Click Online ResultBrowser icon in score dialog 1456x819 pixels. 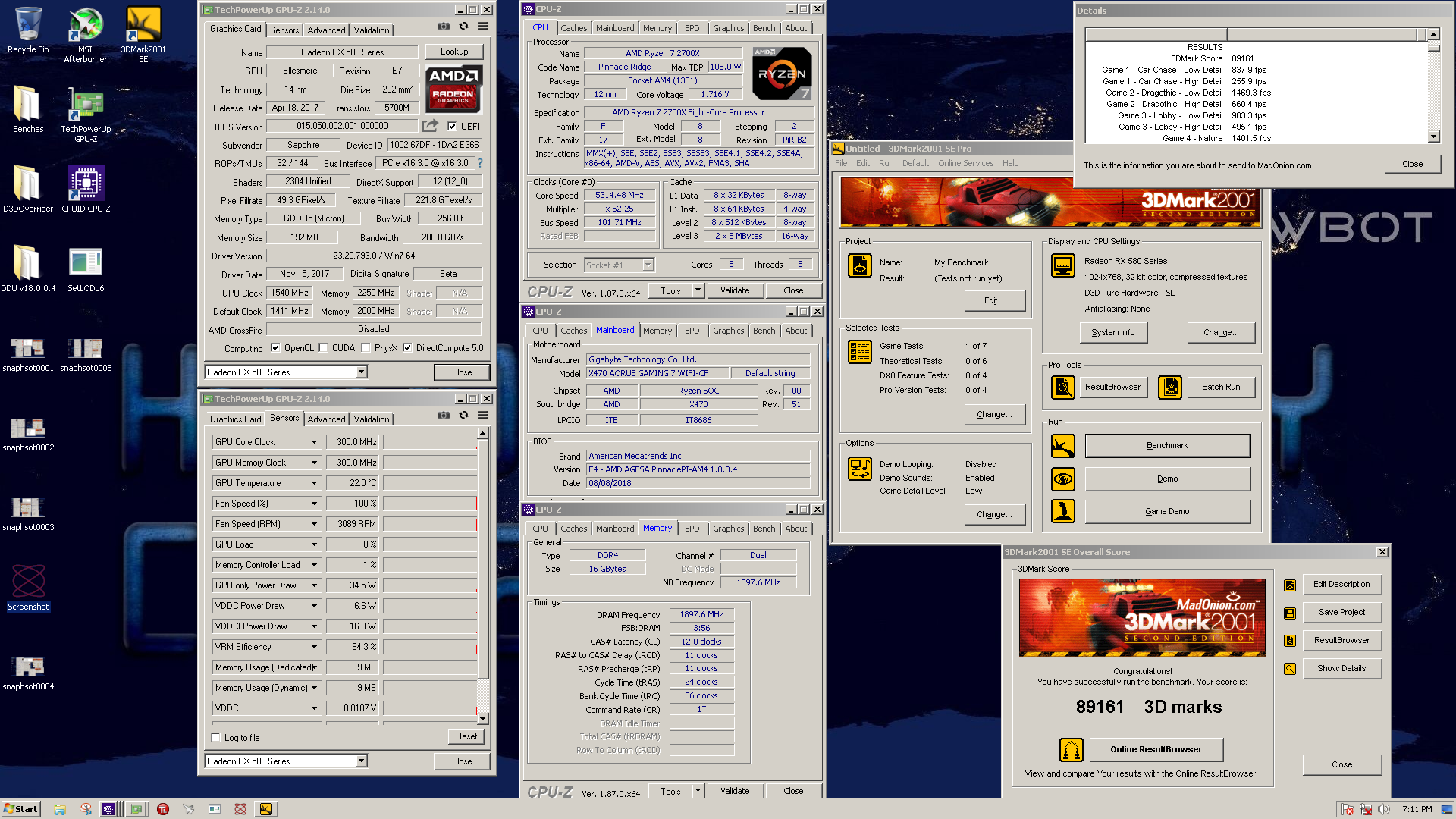(x=1072, y=750)
